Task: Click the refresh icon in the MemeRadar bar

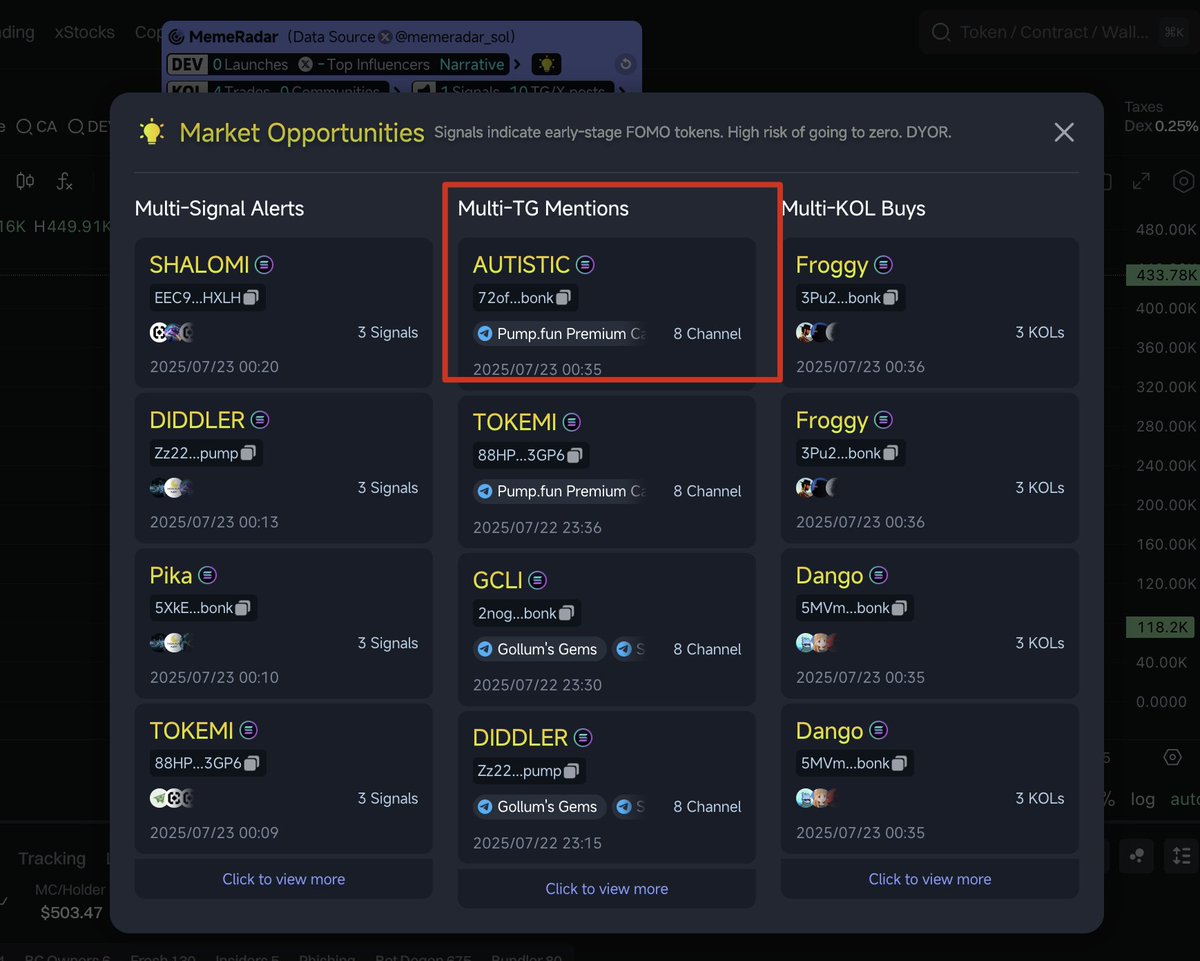Action: [625, 64]
